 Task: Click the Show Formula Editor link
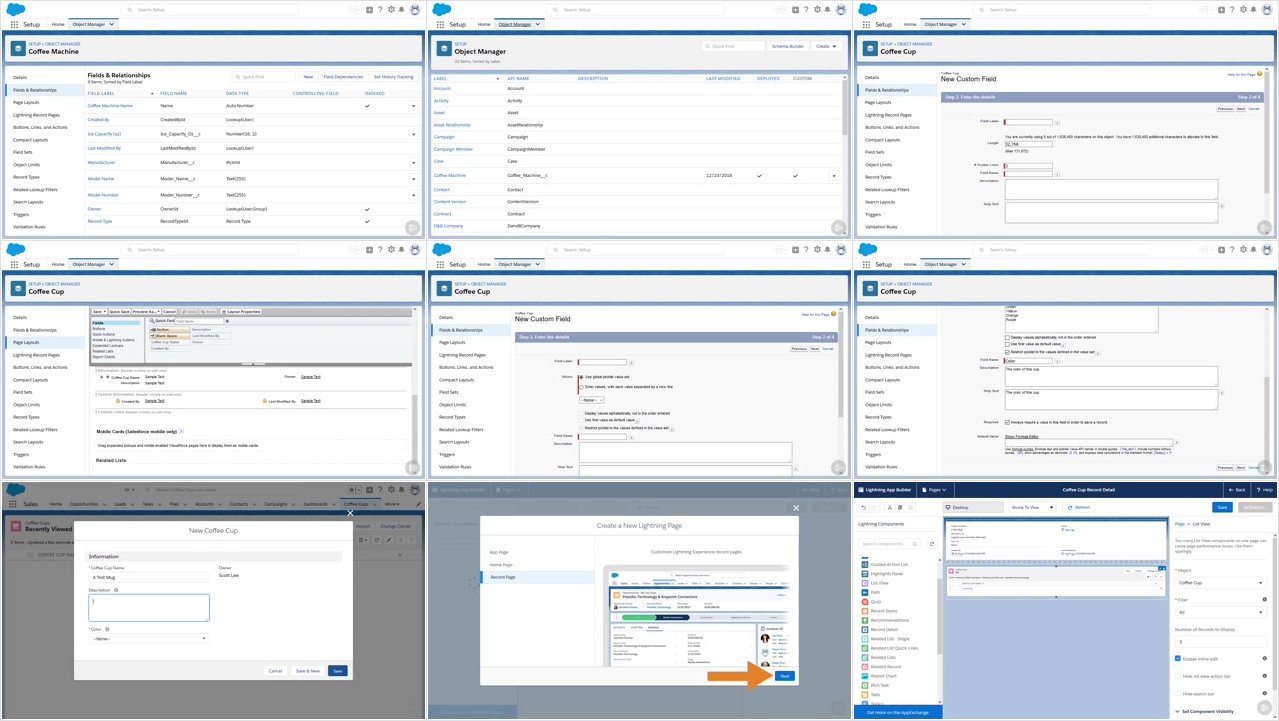click(1020, 437)
